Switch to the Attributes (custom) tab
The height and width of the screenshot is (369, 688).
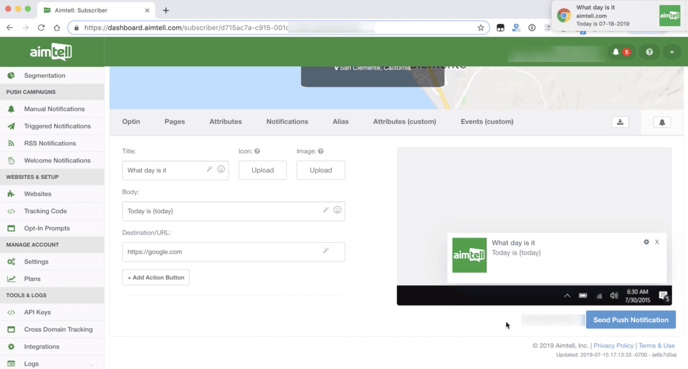click(405, 122)
